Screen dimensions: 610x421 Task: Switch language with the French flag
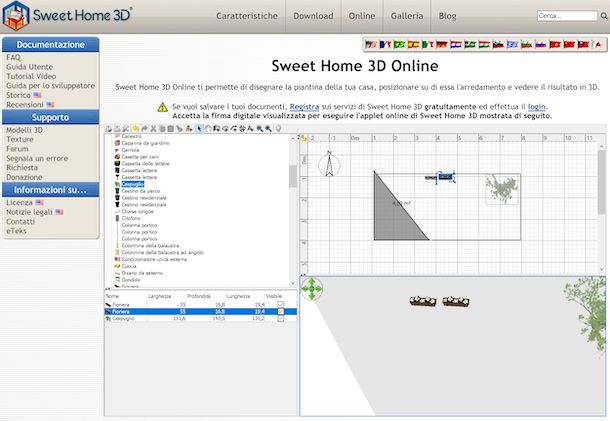[385, 44]
